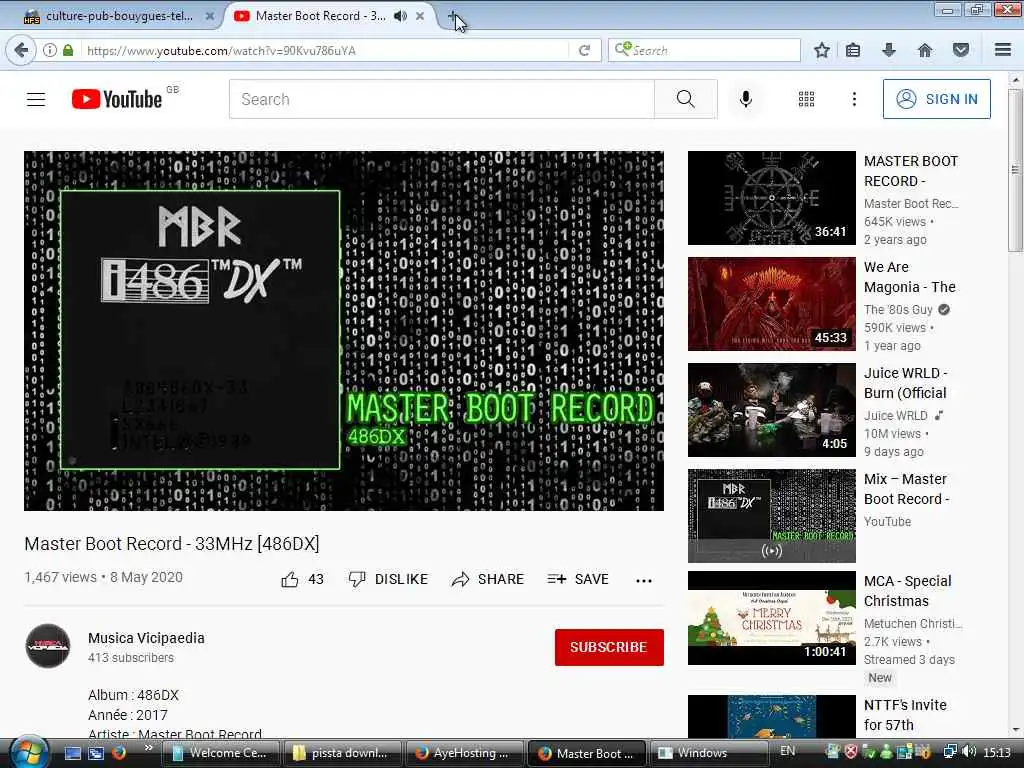Dislike the video
The image size is (1024, 768).
click(389, 579)
